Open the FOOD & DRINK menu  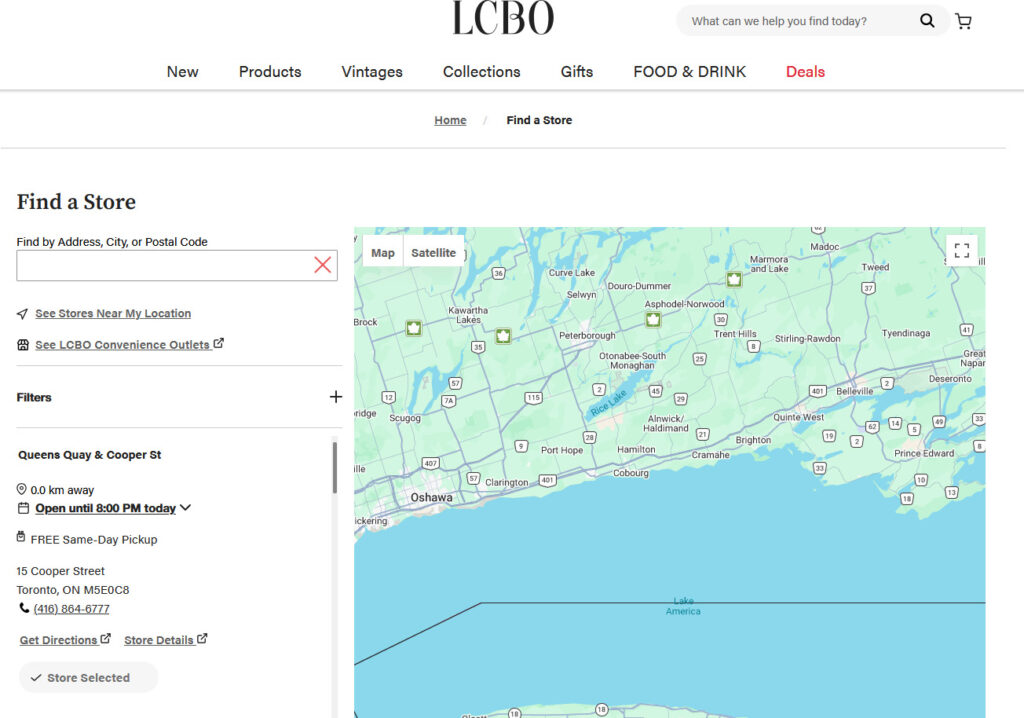point(690,72)
